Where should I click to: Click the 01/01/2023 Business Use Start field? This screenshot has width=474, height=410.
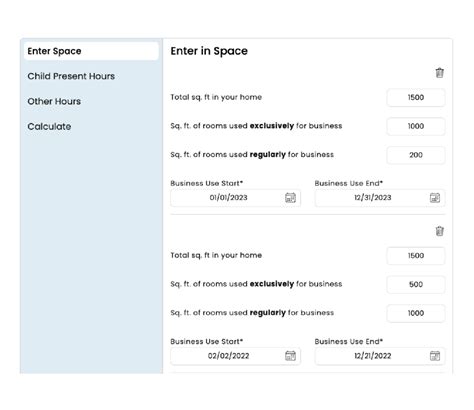click(235, 198)
